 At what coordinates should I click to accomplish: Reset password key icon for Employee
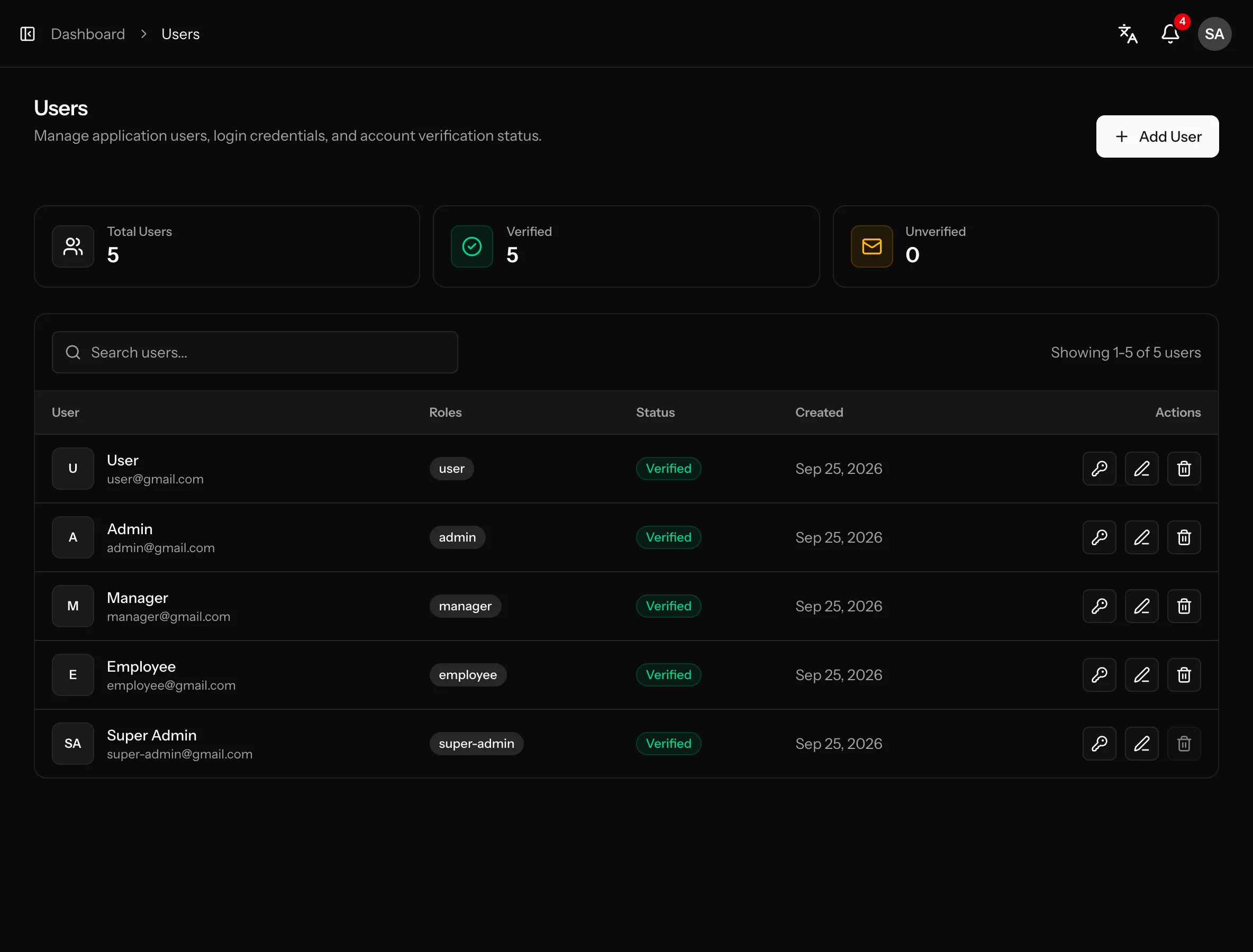point(1100,675)
